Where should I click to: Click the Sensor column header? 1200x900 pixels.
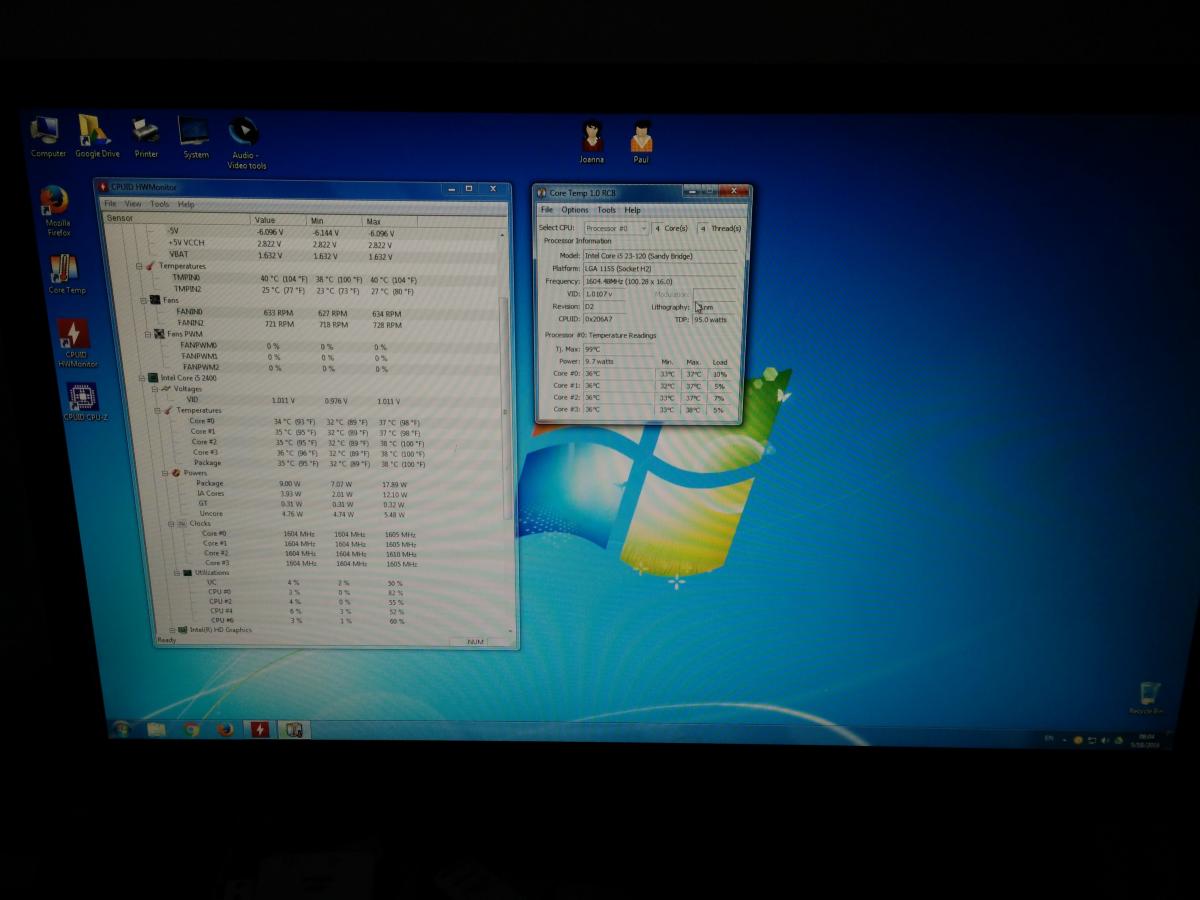click(176, 219)
